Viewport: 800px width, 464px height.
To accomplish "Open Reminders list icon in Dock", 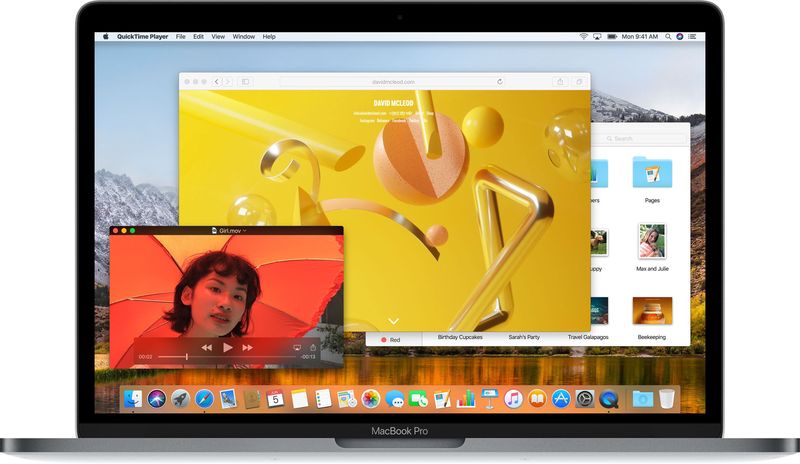I will pos(323,399).
